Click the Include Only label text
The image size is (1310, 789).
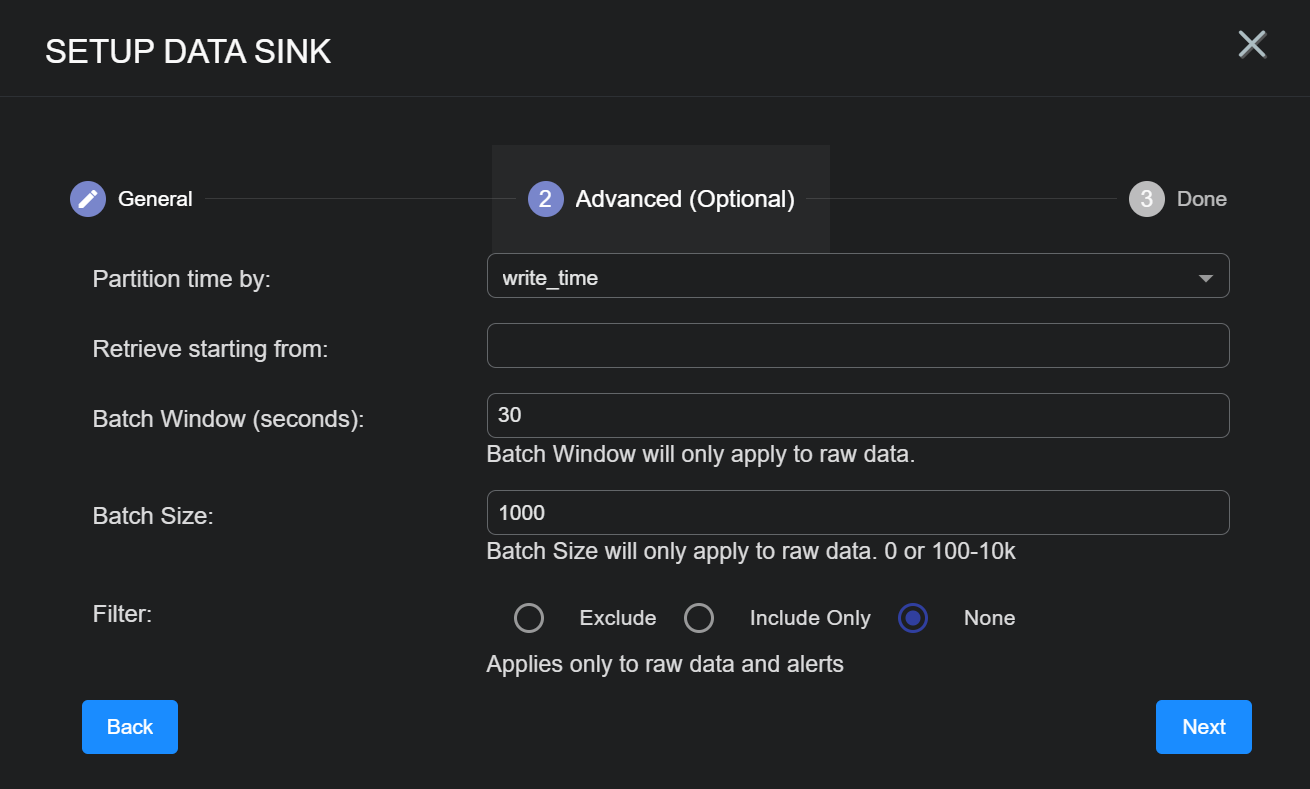tap(810, 618)
